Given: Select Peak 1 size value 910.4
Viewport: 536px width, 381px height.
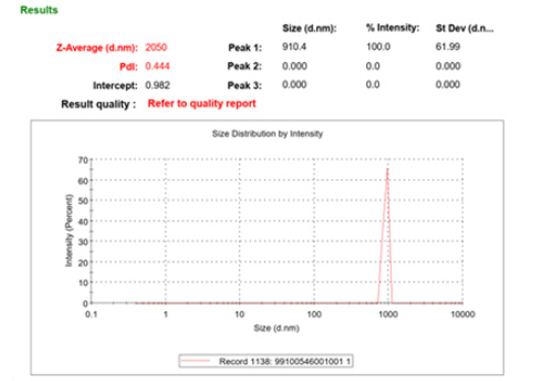Looking at the screenshot, I should [294, 47].
